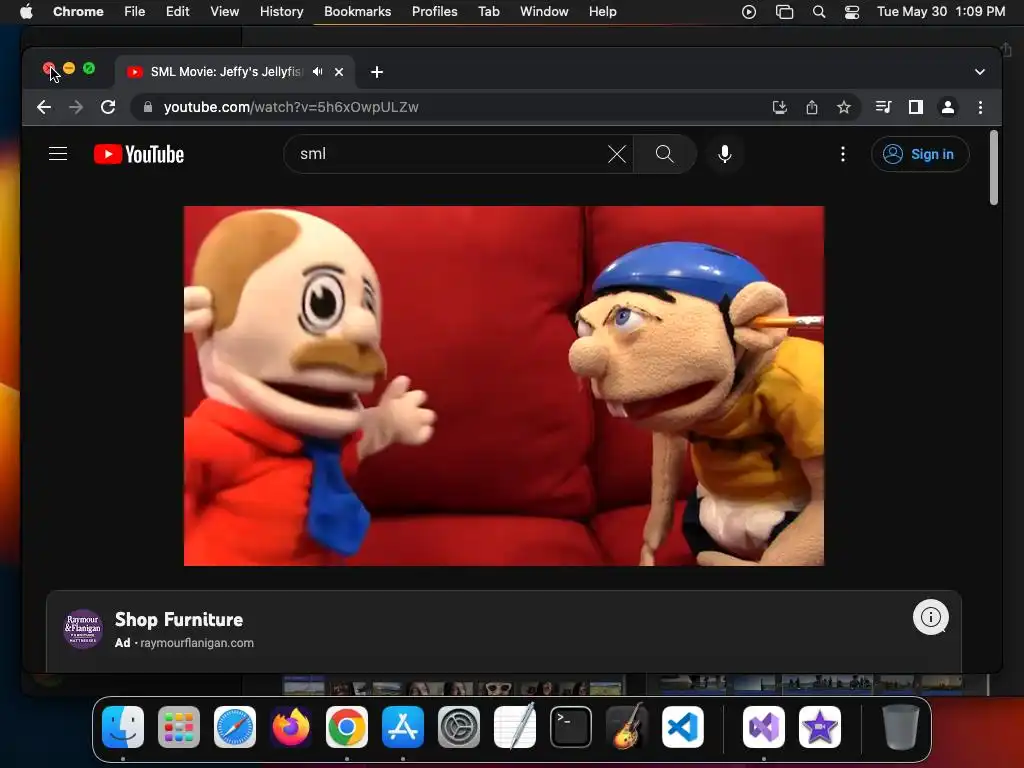Install app via address bar icon
This screenshot has width=1024, height=768.
click(x=779, y=107)
